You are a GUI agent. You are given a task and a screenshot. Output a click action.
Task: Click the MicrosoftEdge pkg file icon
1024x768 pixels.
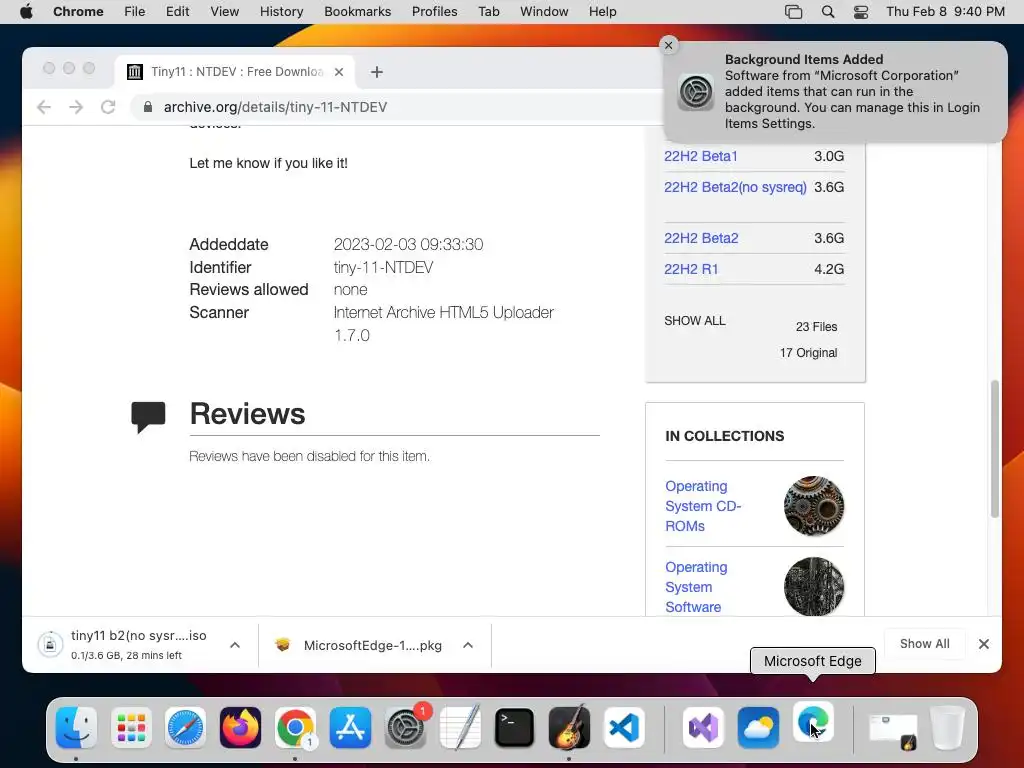pos(282,645)
